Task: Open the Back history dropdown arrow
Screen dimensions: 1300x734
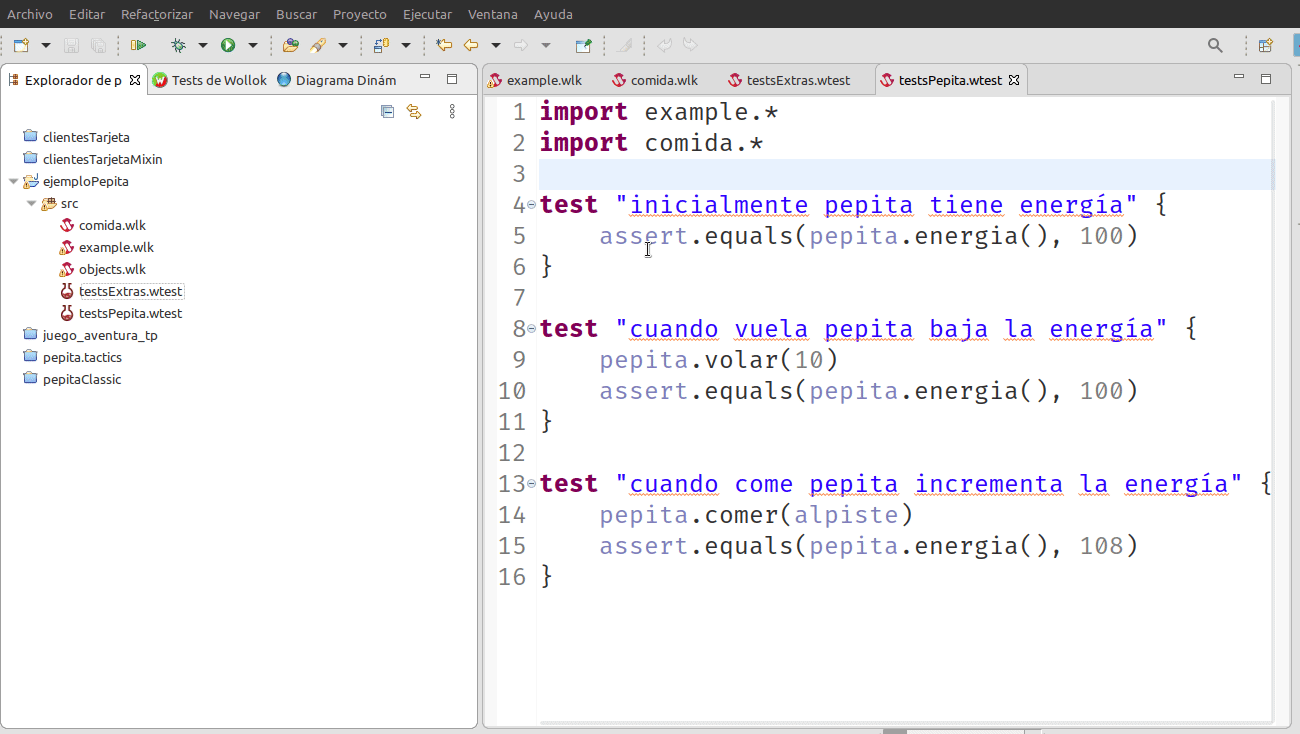Action: [495, 45]
